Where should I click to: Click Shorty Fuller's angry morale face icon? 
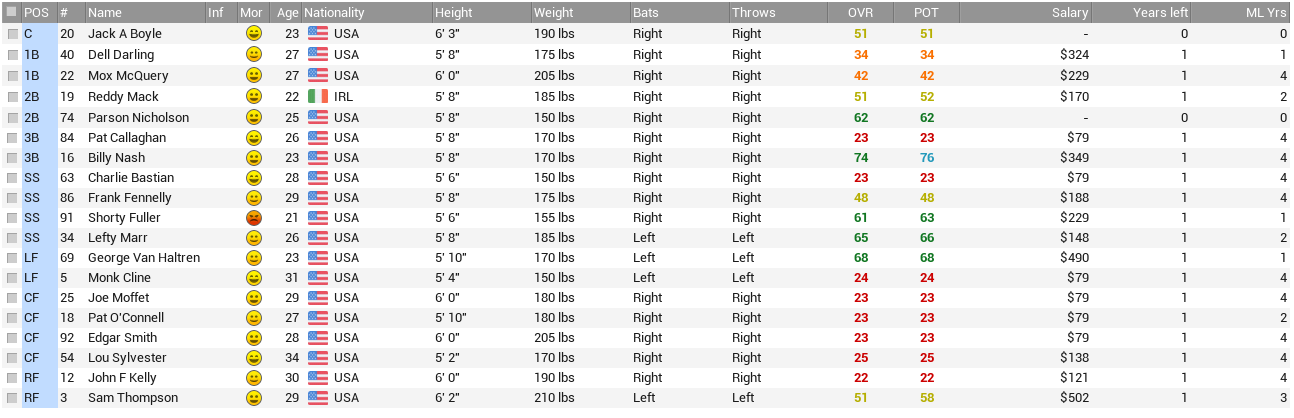pos(254,217)
